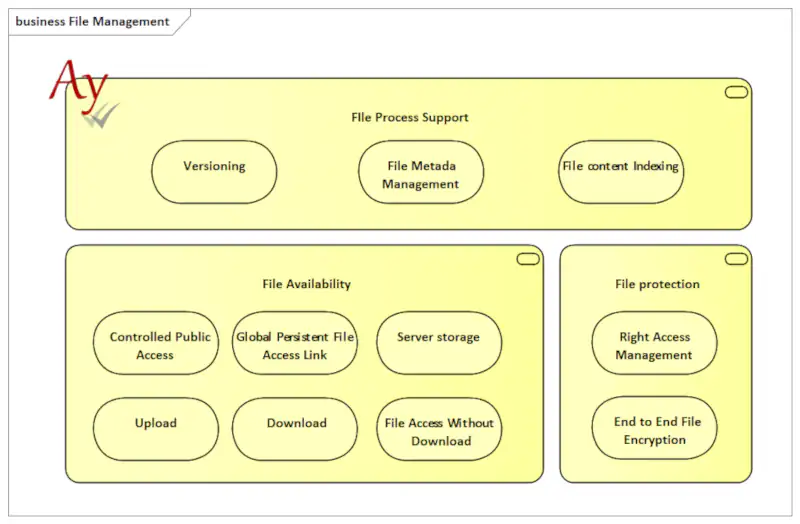Click the capability icon in File protection box
Image resolution: width=800 pixels, height=524 pixels.
click(x=736, y=259)
